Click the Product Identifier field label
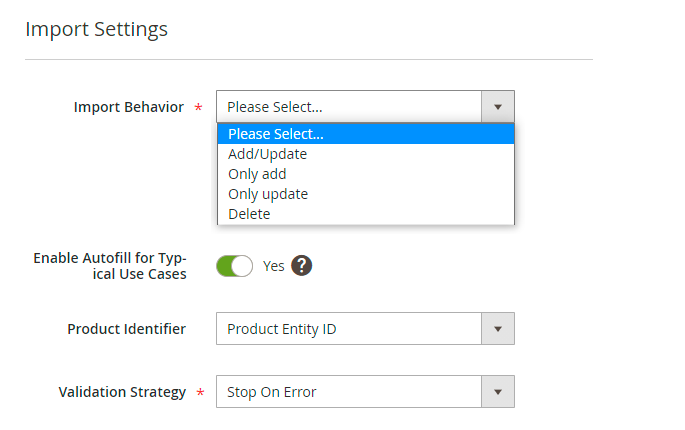The height and width of the screenshot is (430, 685). point(126,329)
